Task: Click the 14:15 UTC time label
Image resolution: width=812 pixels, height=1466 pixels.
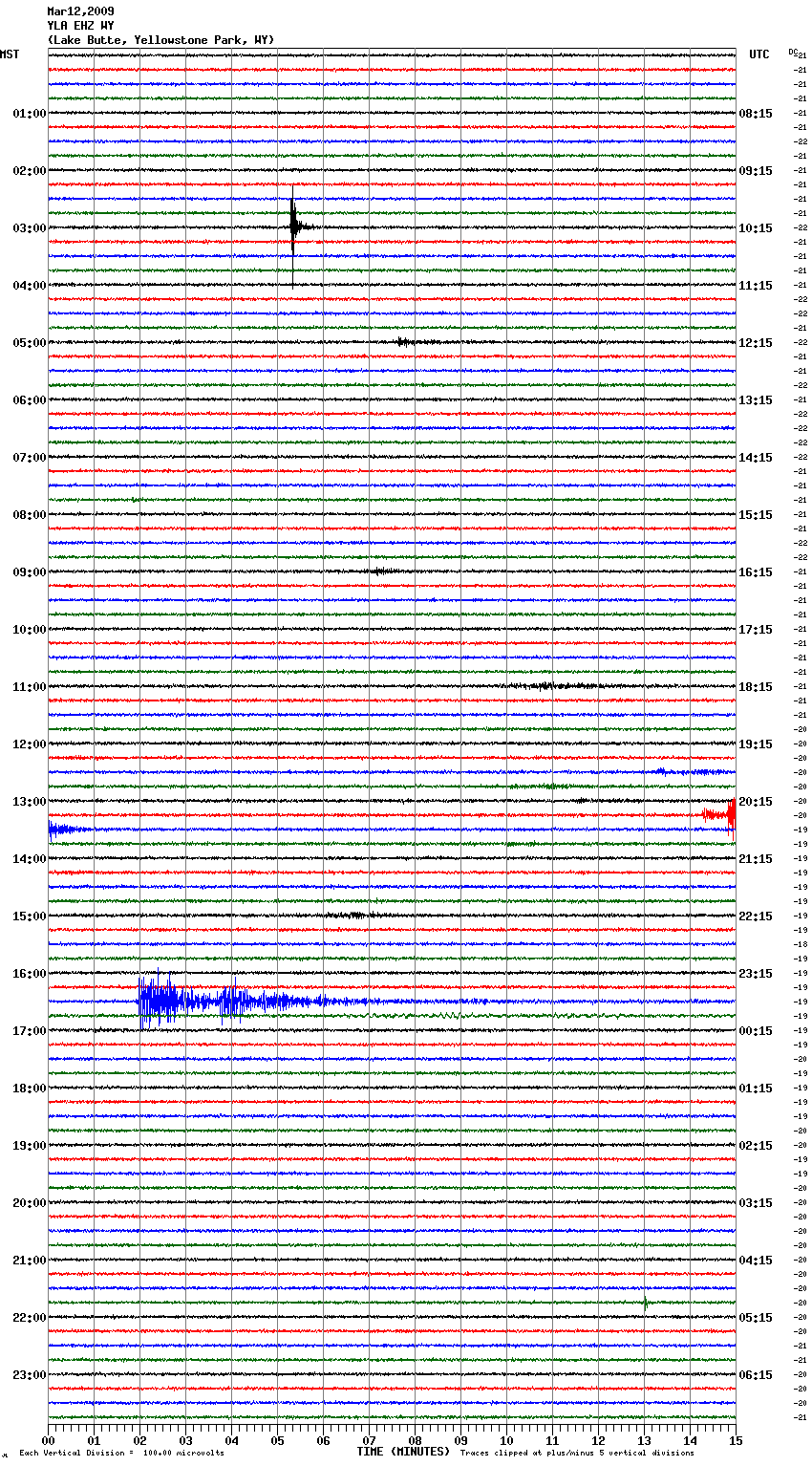Action: pos(756,458)
